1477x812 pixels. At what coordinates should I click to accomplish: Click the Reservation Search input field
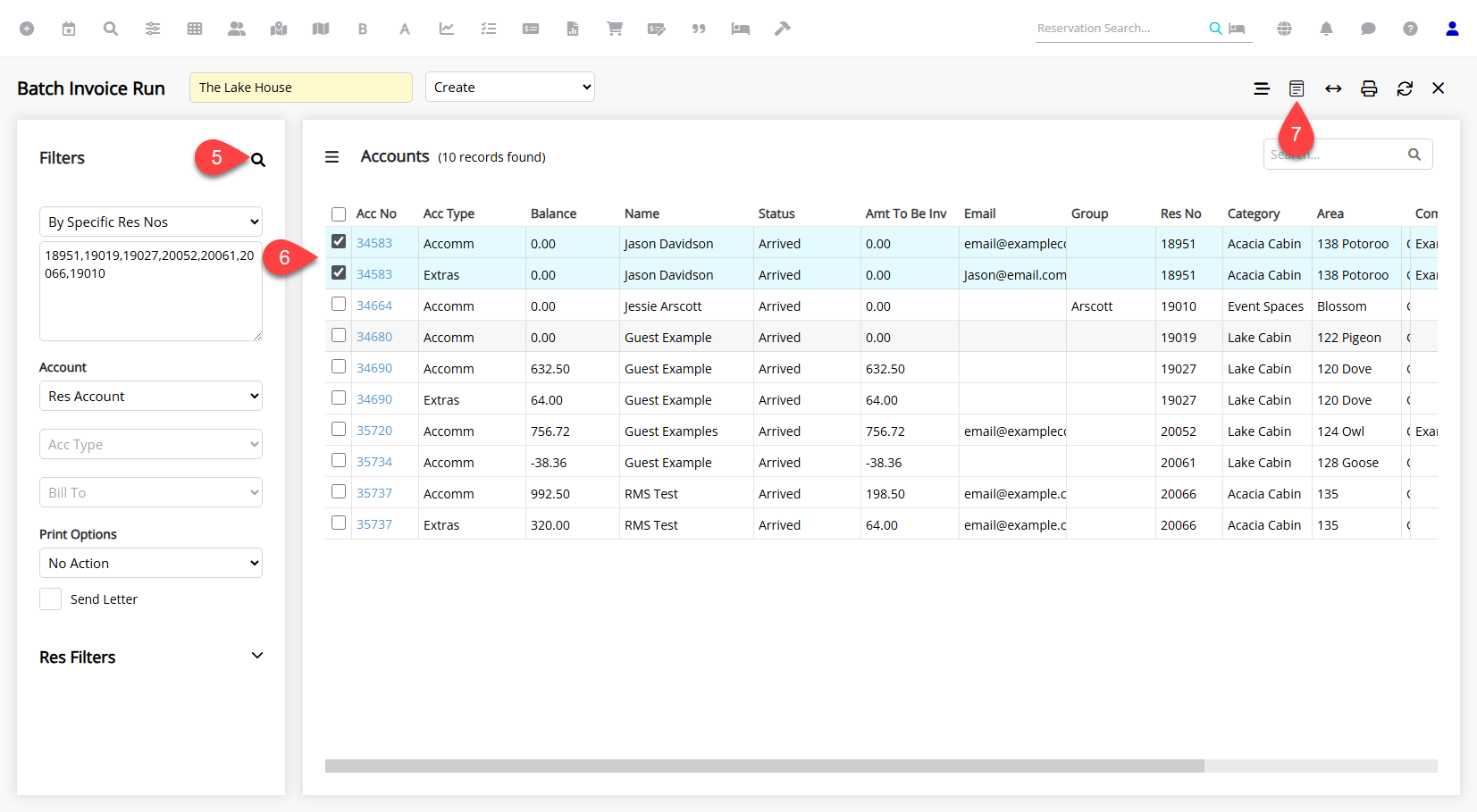(x=1120, y=29)
